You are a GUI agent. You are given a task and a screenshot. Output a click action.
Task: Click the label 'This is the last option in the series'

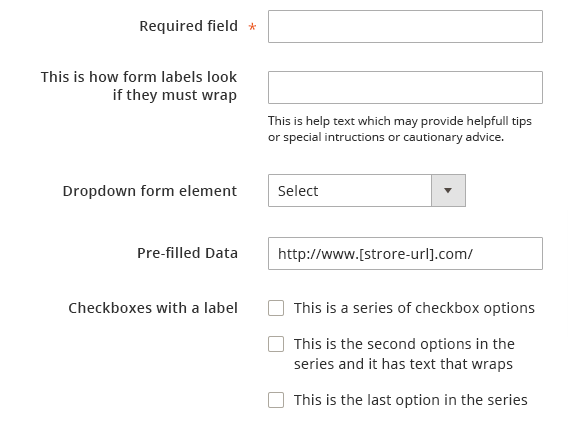click(x=410, y=400)
